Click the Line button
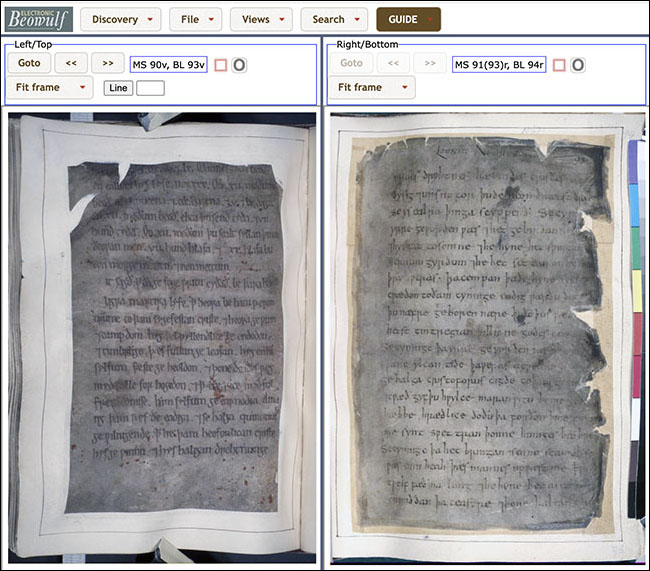 pos(118,88)
